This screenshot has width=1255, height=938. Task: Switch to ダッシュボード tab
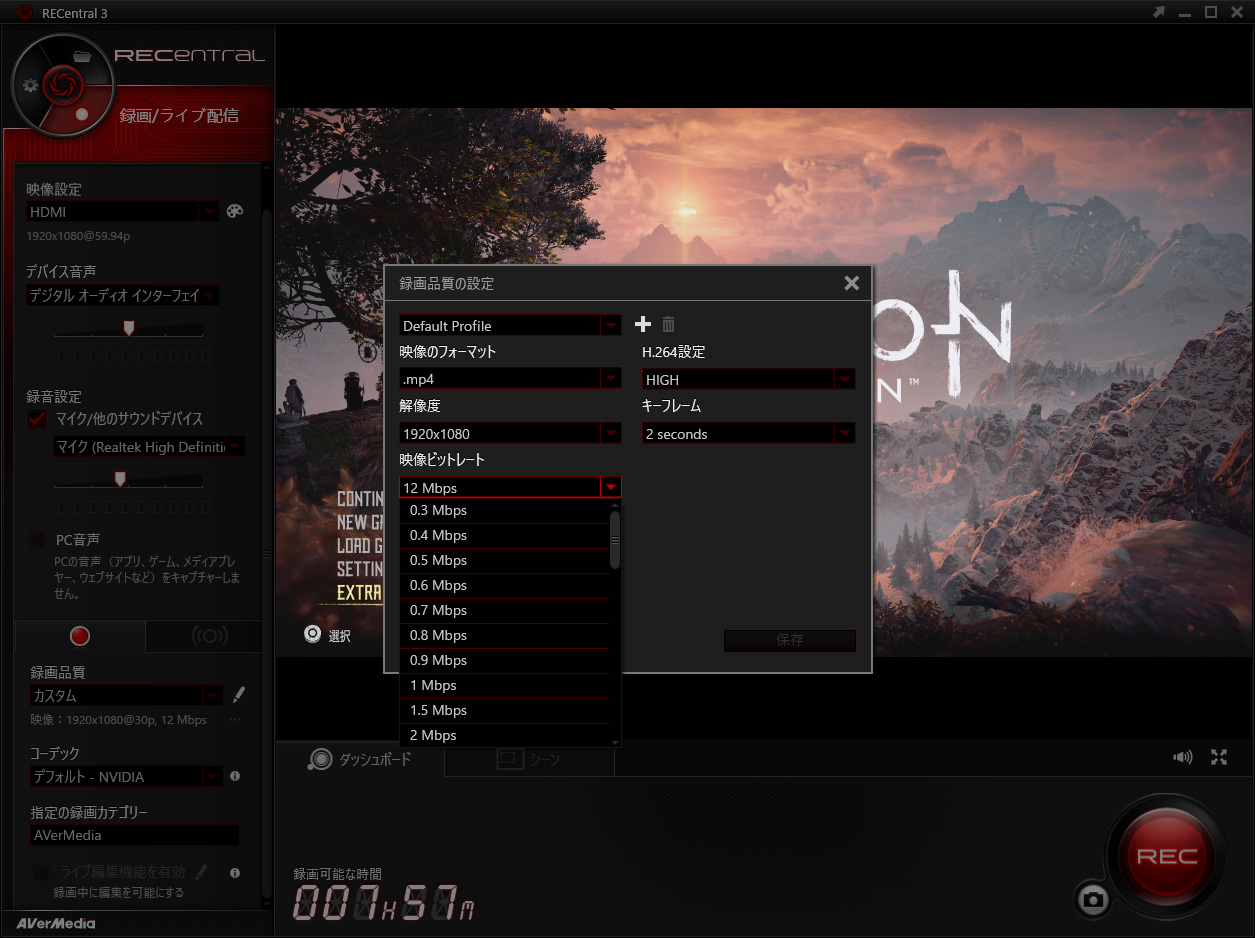(x=361, y=759)
